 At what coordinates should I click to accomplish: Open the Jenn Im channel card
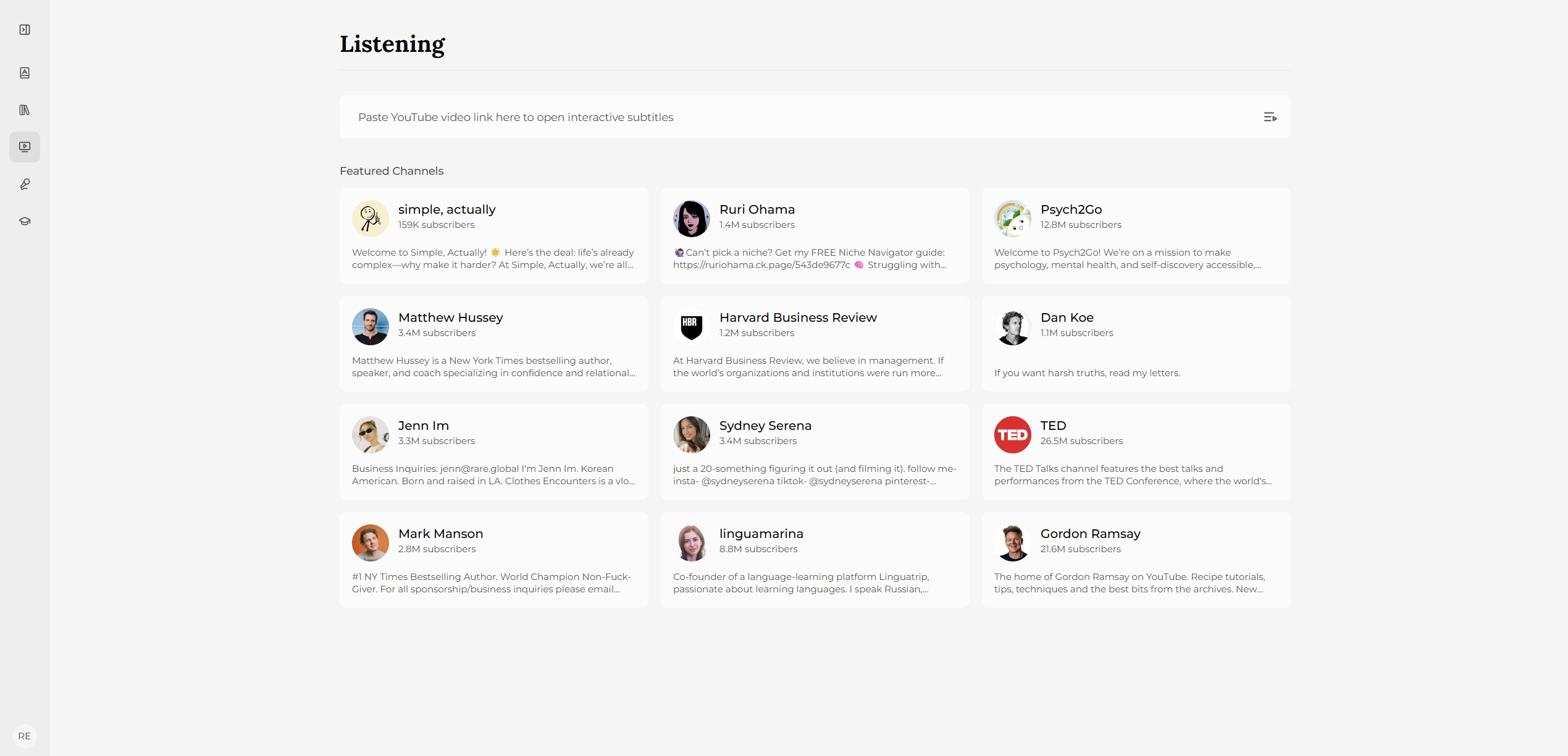pos(493,452)
